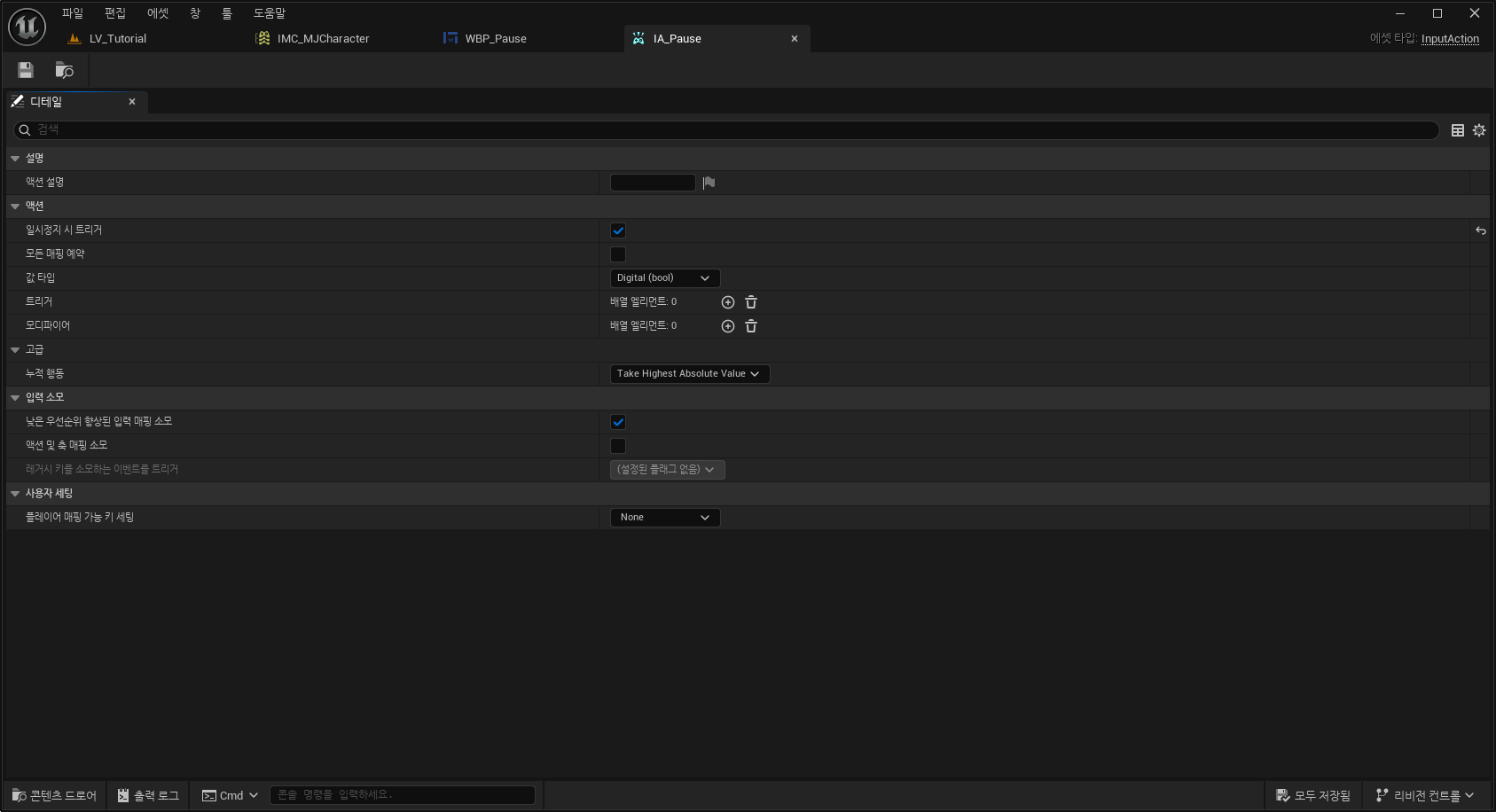Open the 콘텐츠 드로어 content drawer
This screenshot has width=1496, height=812.
click(54, 795)
